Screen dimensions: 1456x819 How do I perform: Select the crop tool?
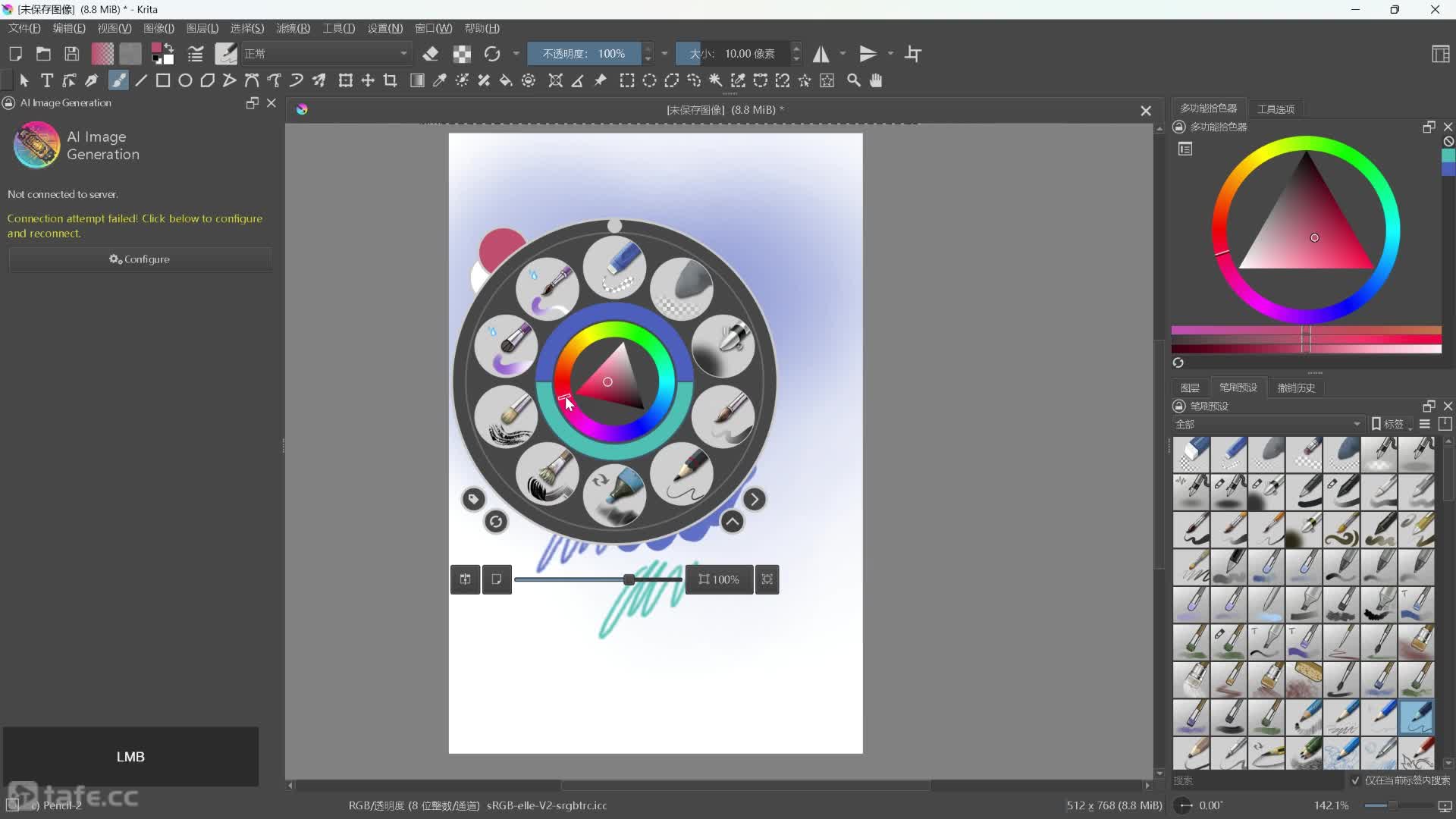click(x=391, y=80)
